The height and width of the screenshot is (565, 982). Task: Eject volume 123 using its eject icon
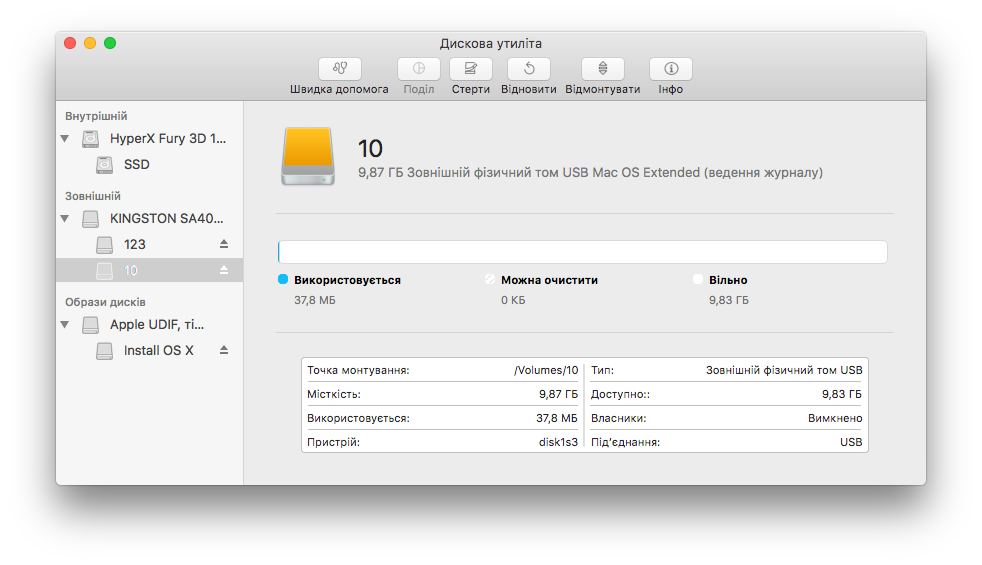point(224,244)
